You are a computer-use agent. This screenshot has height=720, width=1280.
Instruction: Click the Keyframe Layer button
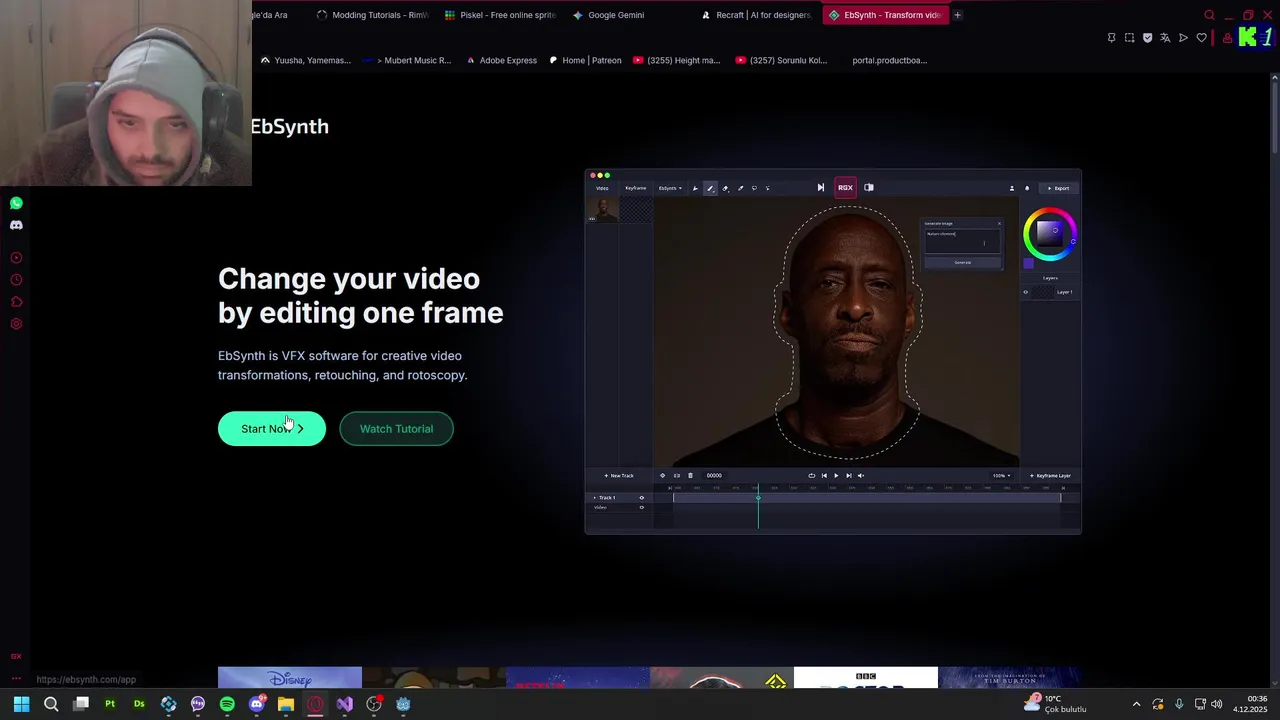point(1050,476)
